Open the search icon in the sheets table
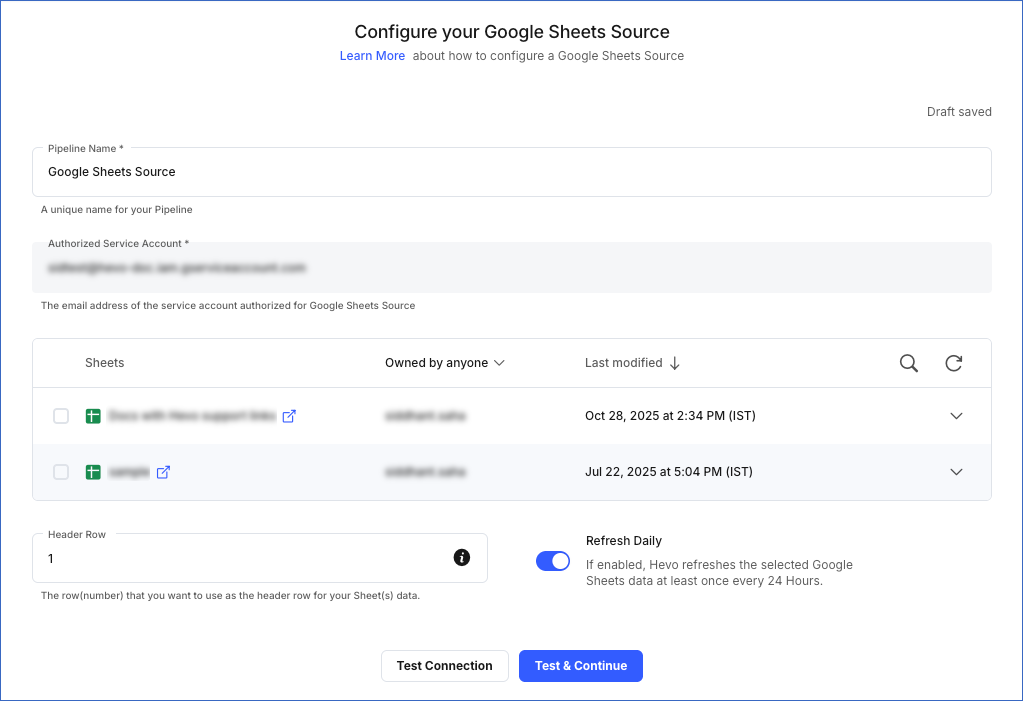 pos(908,363)
